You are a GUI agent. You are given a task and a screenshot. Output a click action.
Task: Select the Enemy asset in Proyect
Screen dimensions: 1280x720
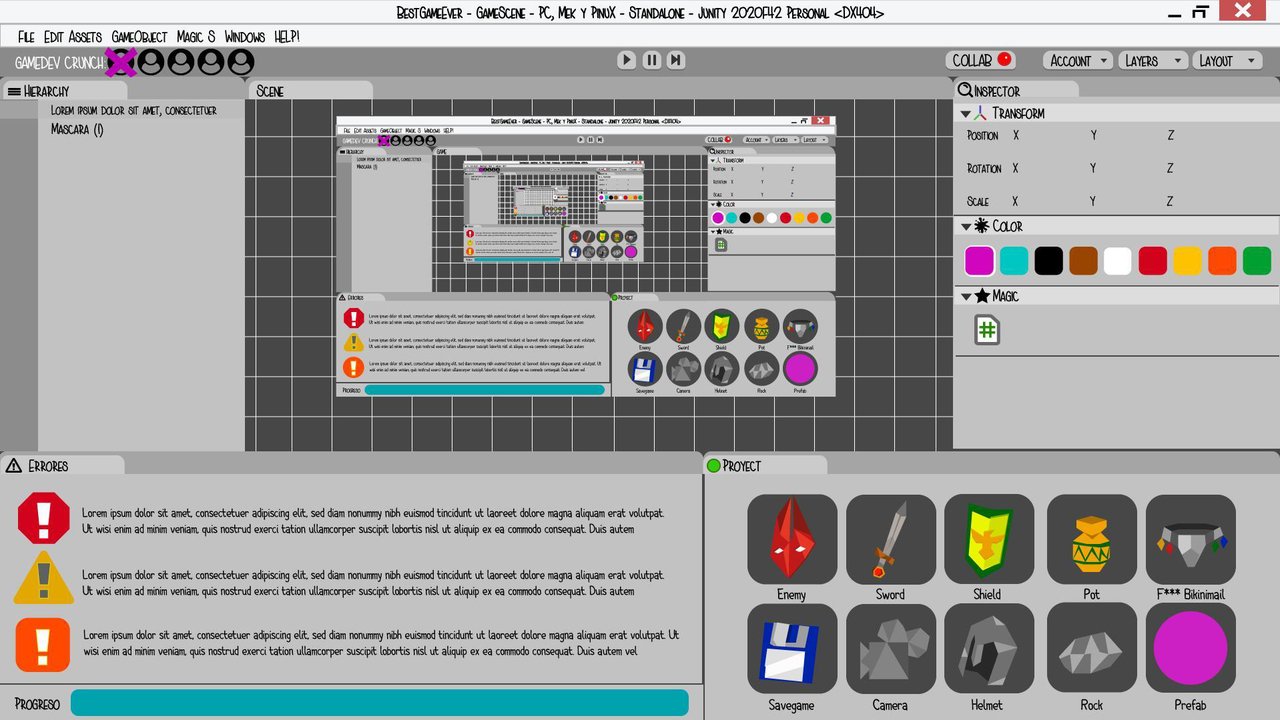(x=792, y=539)
